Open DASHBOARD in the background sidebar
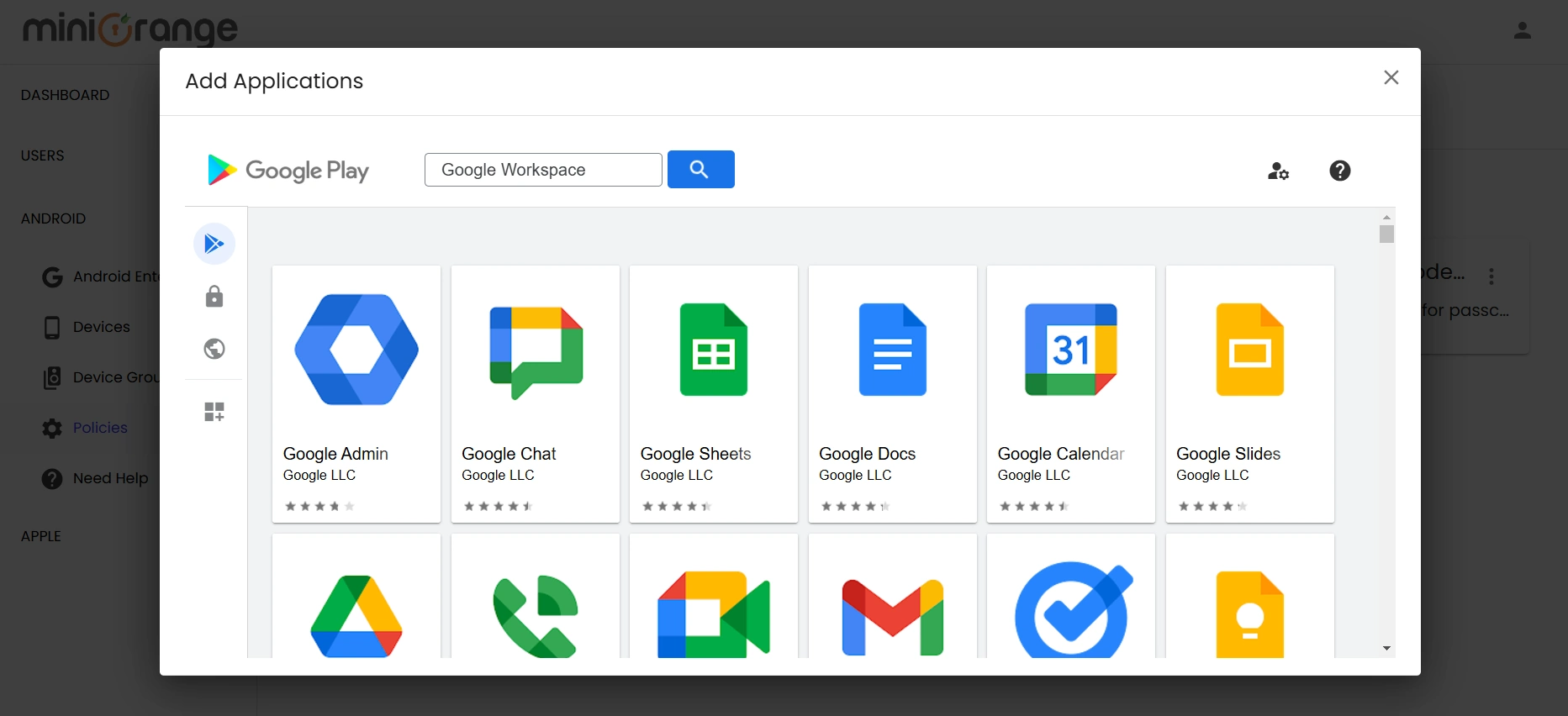The width and height of the screenshot is (1568, 716). click(65, 95)
